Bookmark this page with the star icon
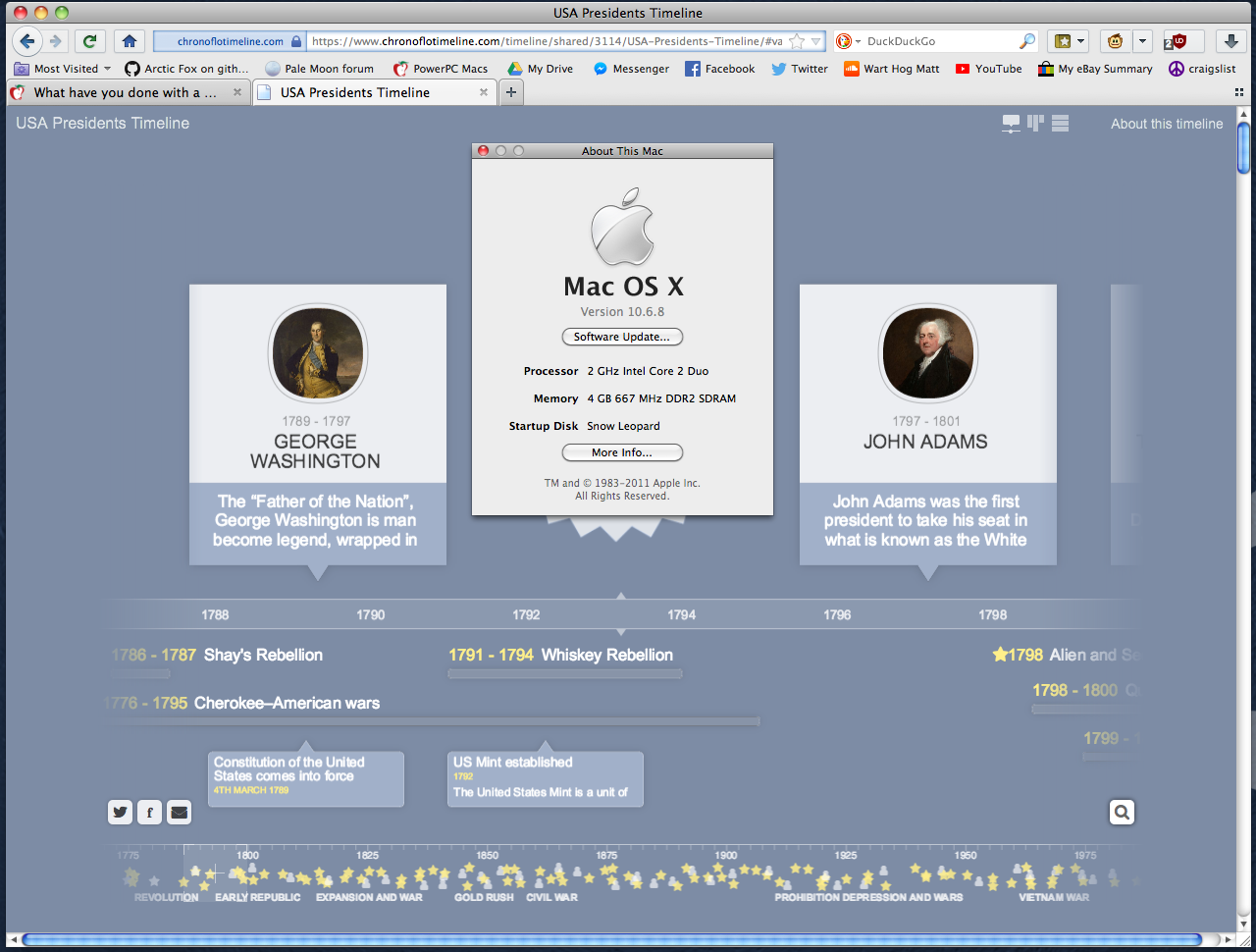Viewport: 1256px width, 952px height. coord(797,41)
